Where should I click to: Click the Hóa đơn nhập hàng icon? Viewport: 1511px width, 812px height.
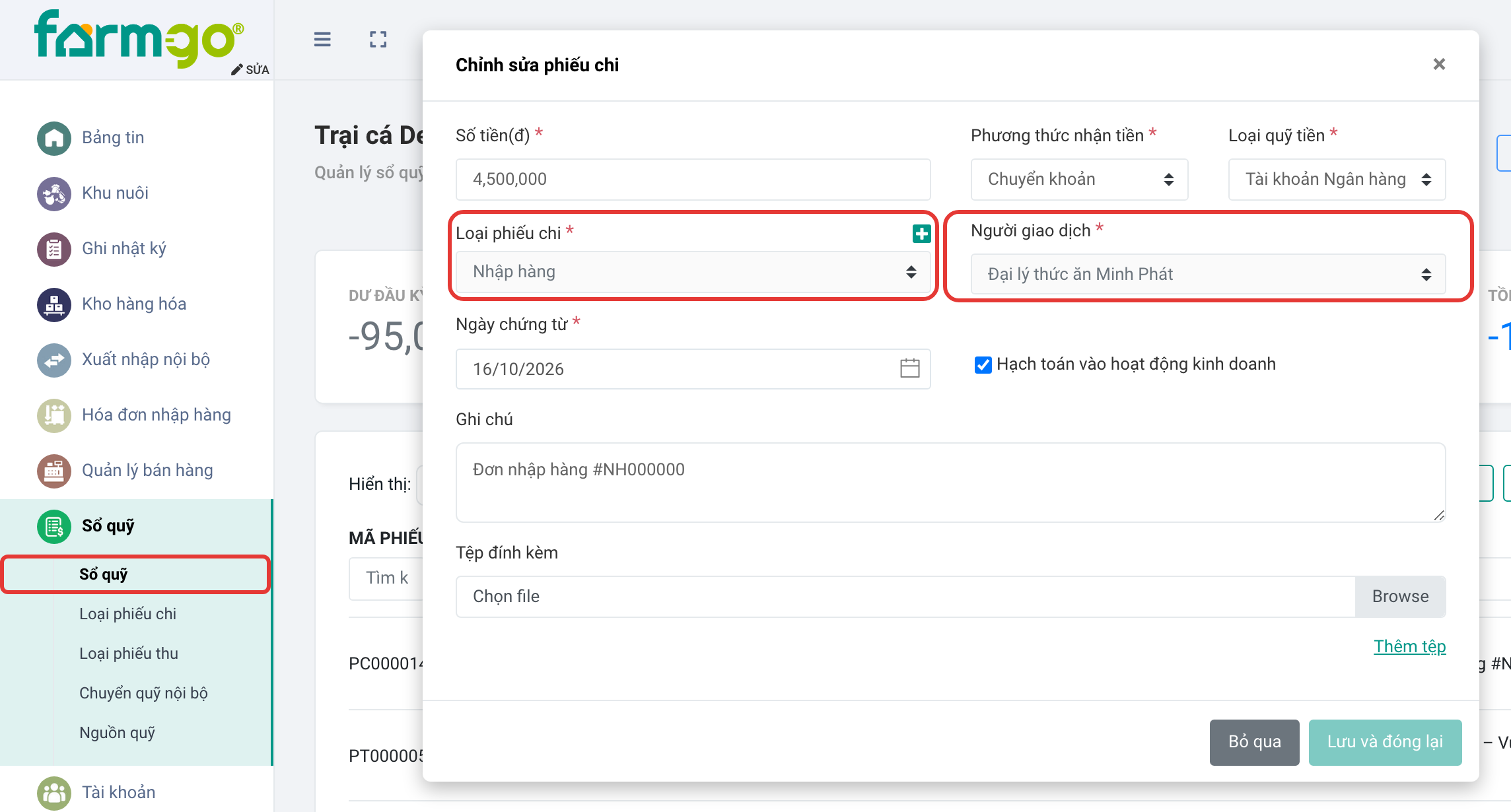coord(54,415)
